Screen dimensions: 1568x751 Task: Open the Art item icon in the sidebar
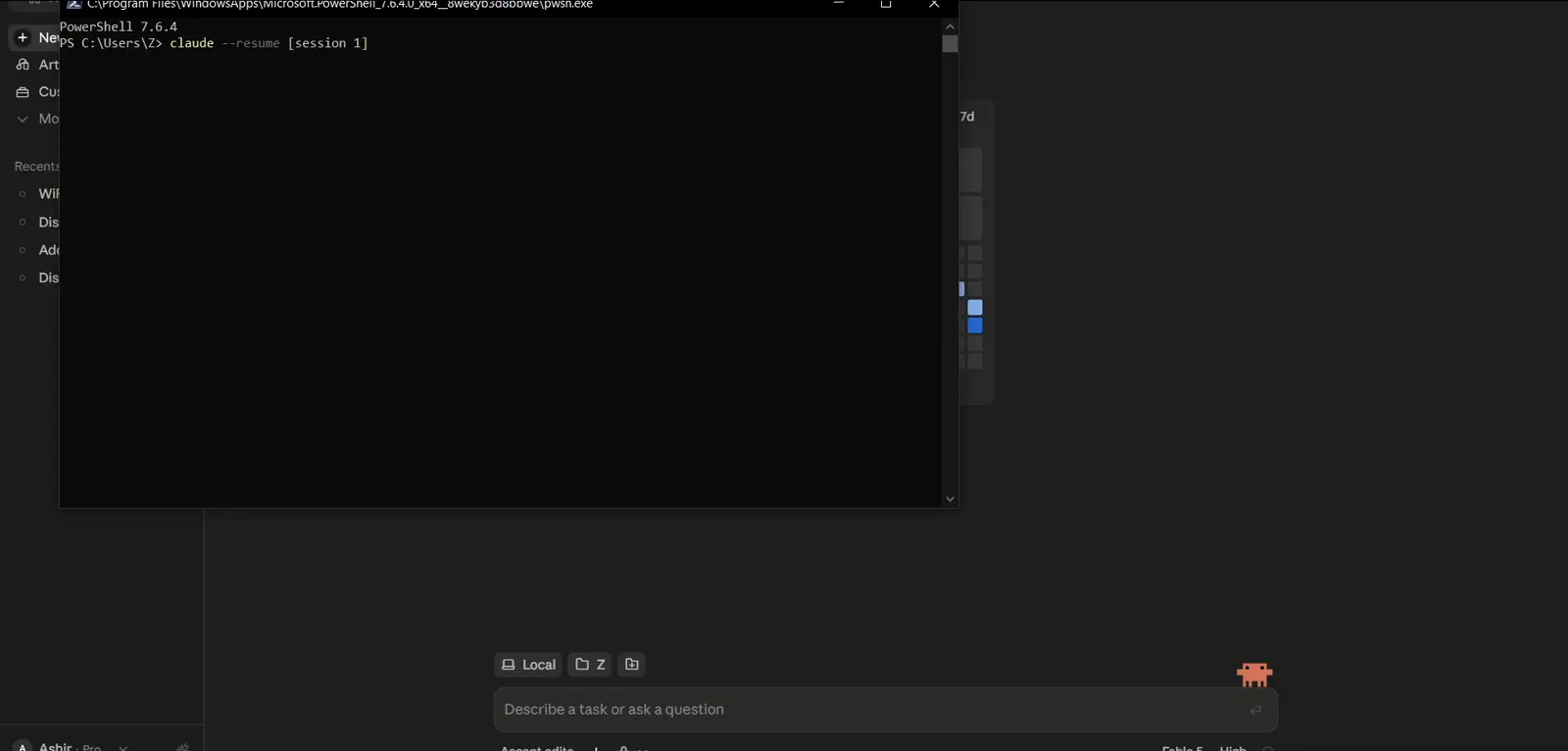[23, 65]
